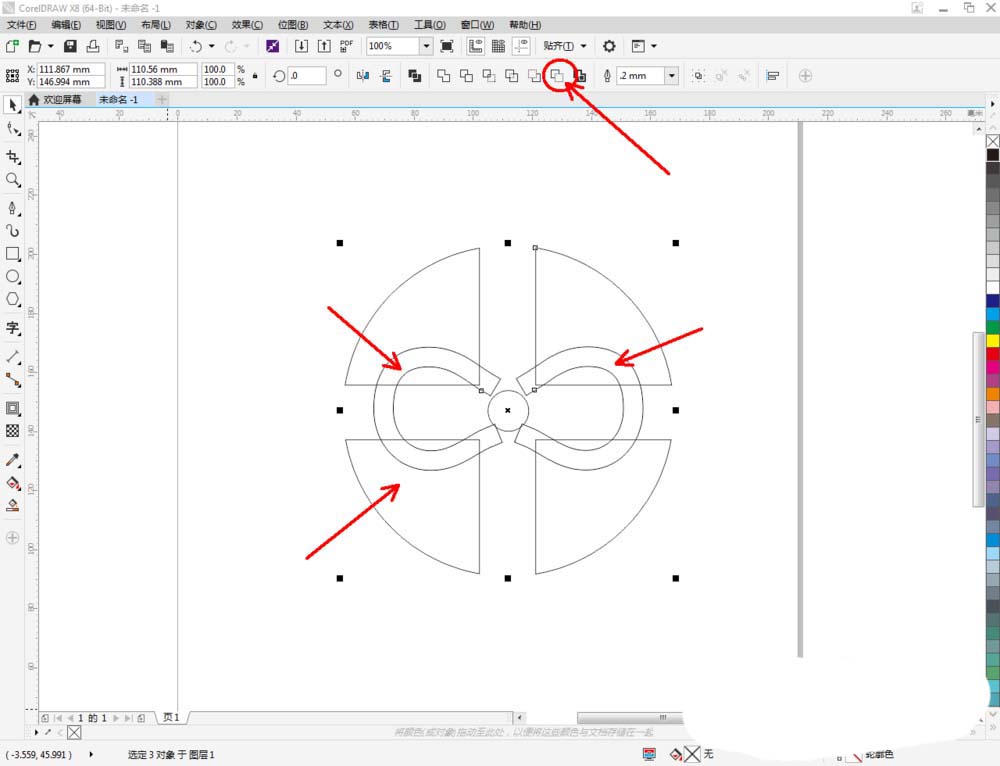Click the X position input field

pyautogui.click(x=71, y=69)
